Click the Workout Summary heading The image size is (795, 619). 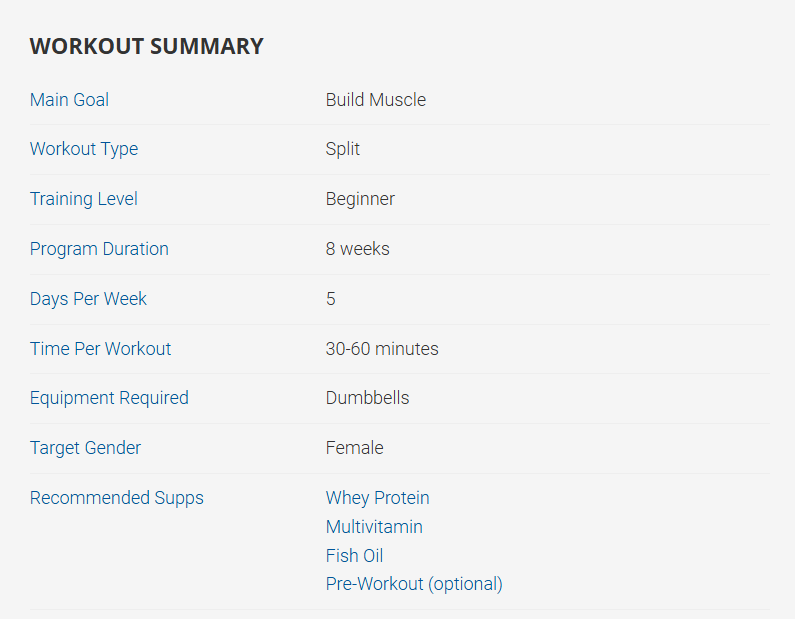click(146, 46)
